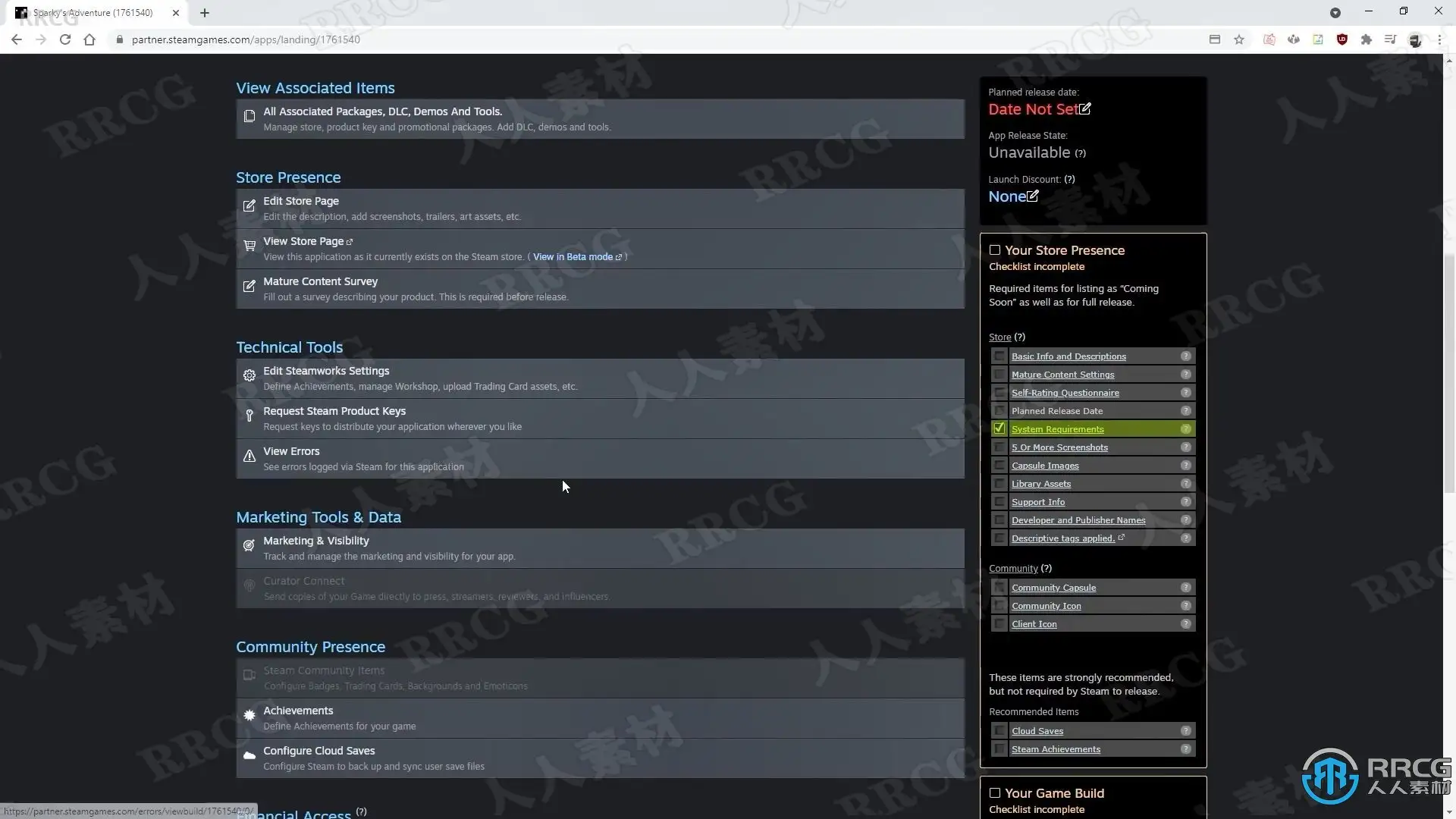
Task: Click the planned release date edit icon
Action: [x=1085, y=109]
